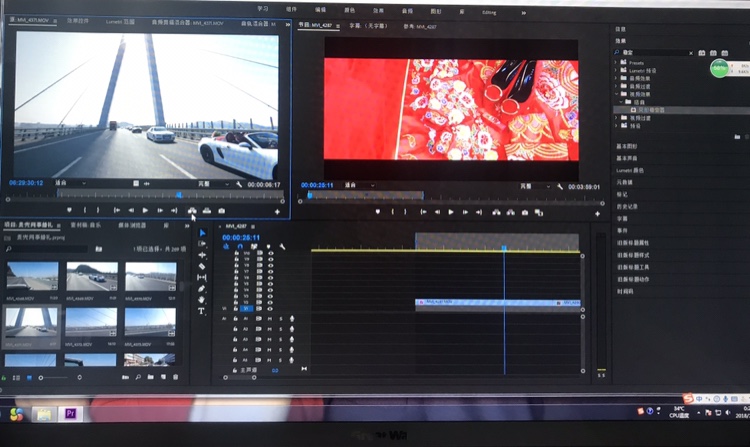Select the Slip tool
750x447 pixels.
[x=202, y=277]
